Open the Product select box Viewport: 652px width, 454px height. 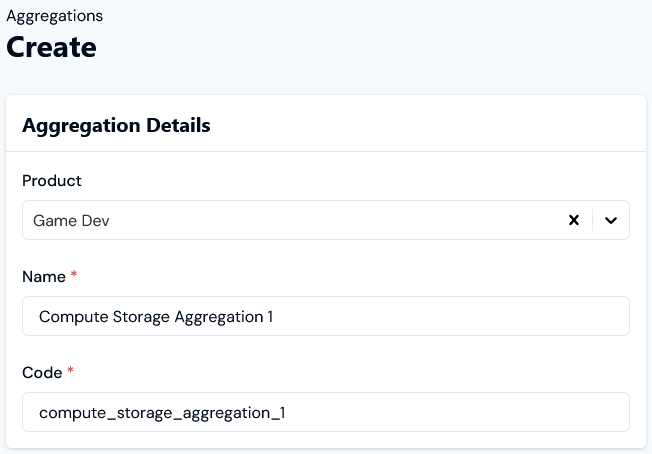pyautogui.click(x=300, y=220)
